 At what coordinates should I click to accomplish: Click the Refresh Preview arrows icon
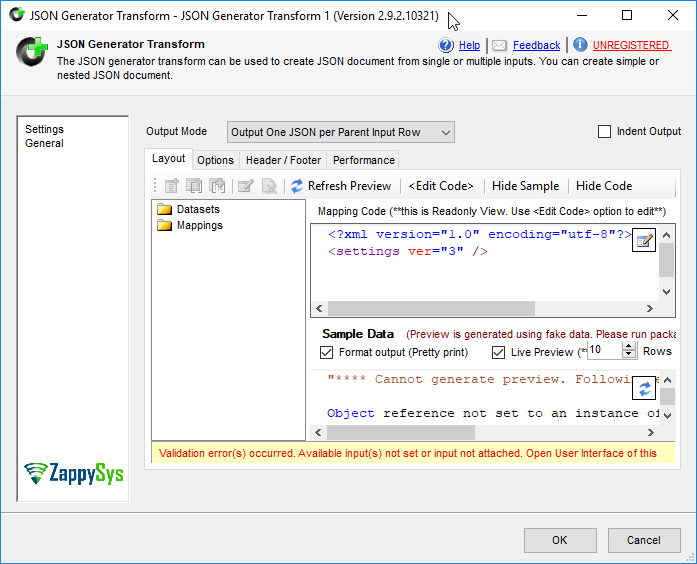point(297,186)
